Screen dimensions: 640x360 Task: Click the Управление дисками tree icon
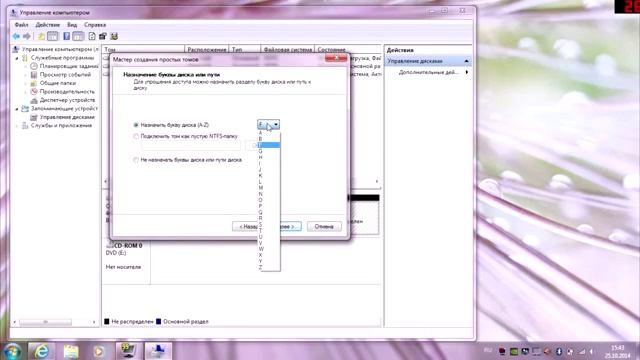[x=34, y=117]
